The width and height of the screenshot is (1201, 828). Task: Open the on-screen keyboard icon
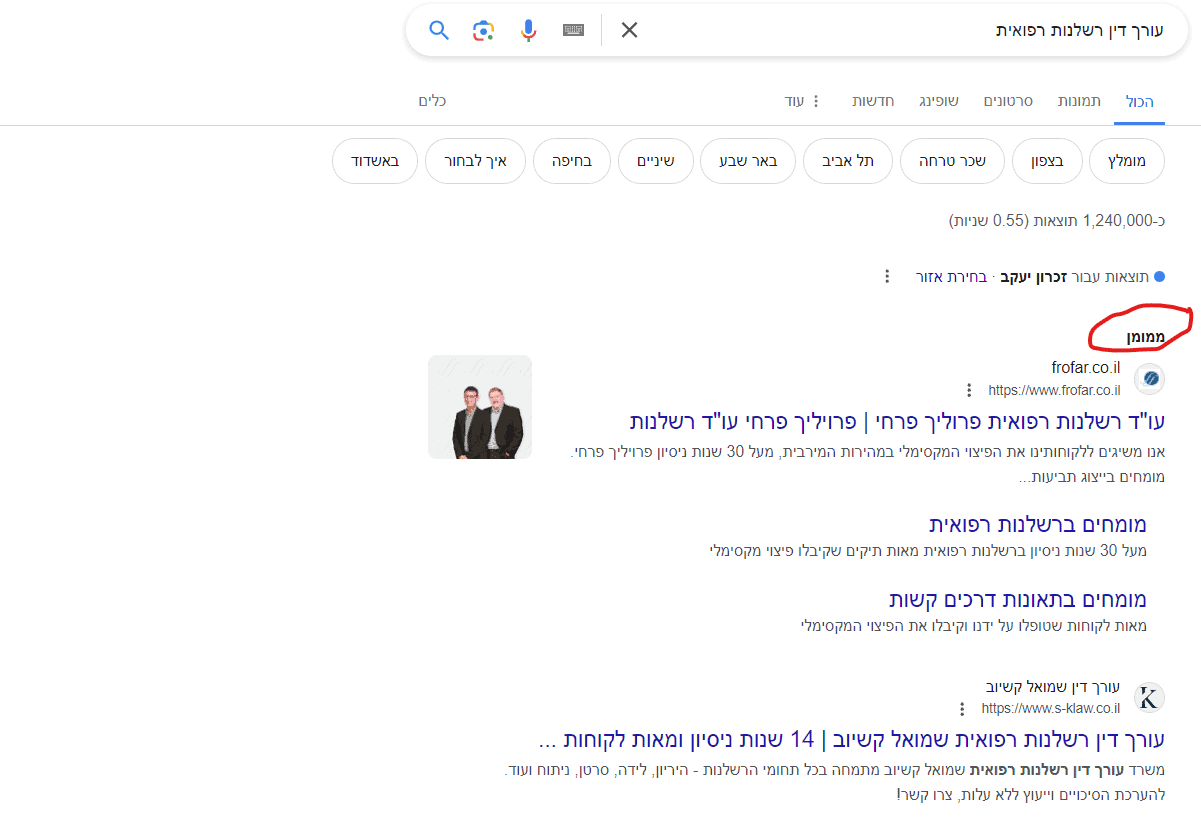[x=573, y=30]
